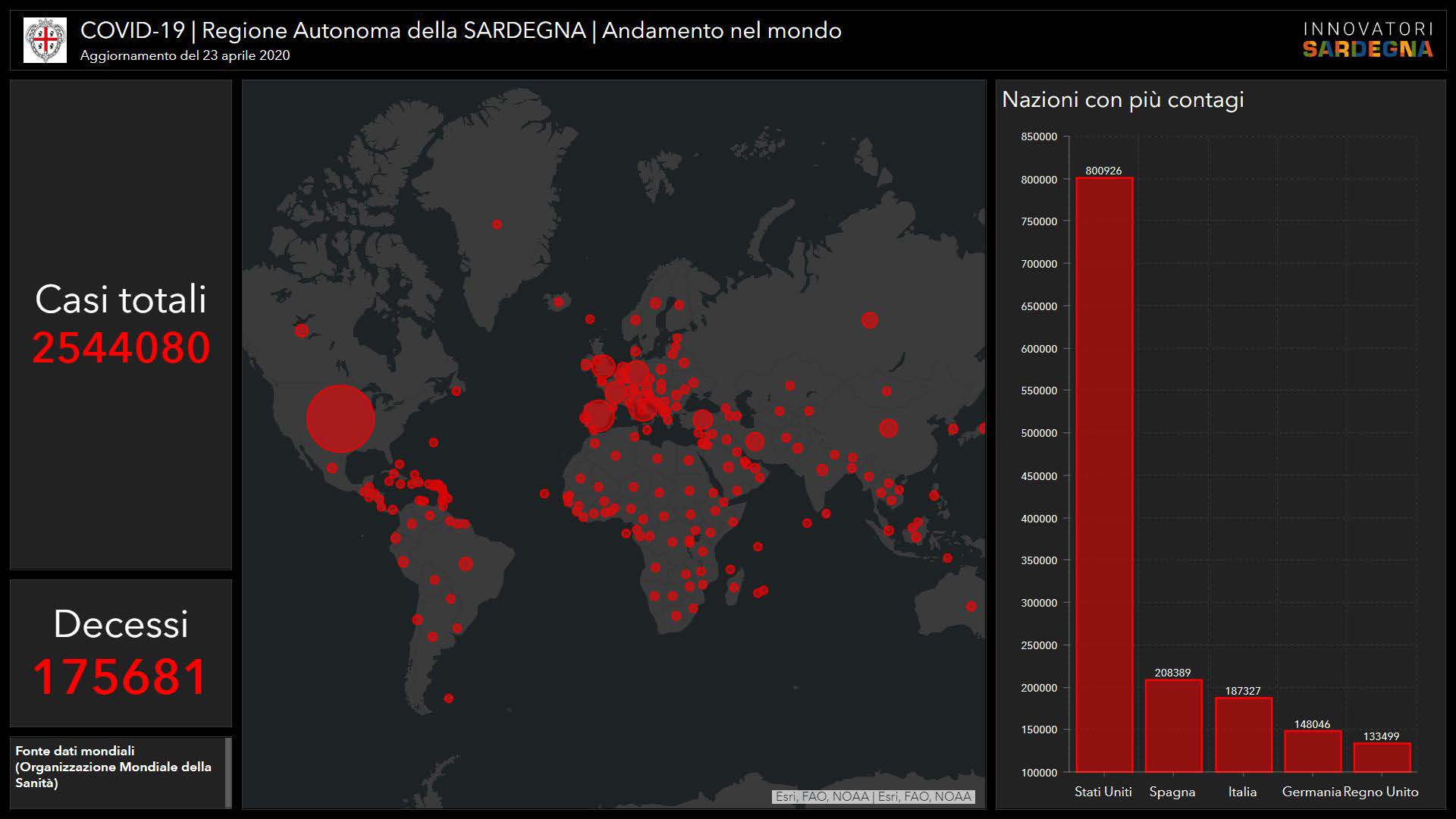Image resolution: width=1456 pixels, height=819 pixels.
Task: Click the Fonte dati mondiali text panel
Action: click(x=114, y=767)
